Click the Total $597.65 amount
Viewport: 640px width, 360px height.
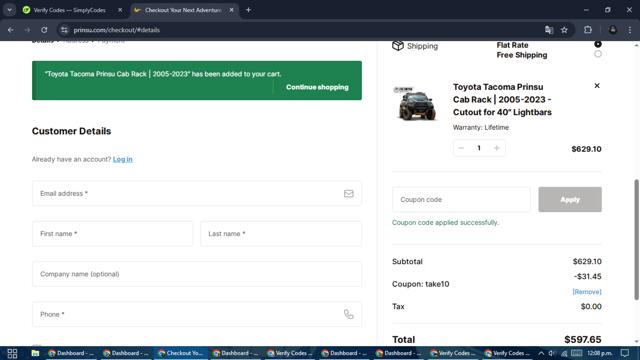[582, 340]
